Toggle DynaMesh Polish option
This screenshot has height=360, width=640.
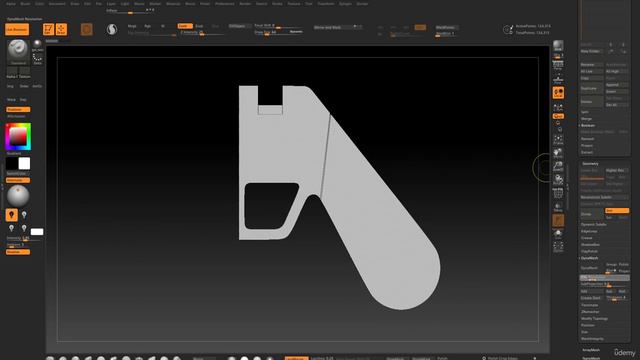(x=624, y=264)
